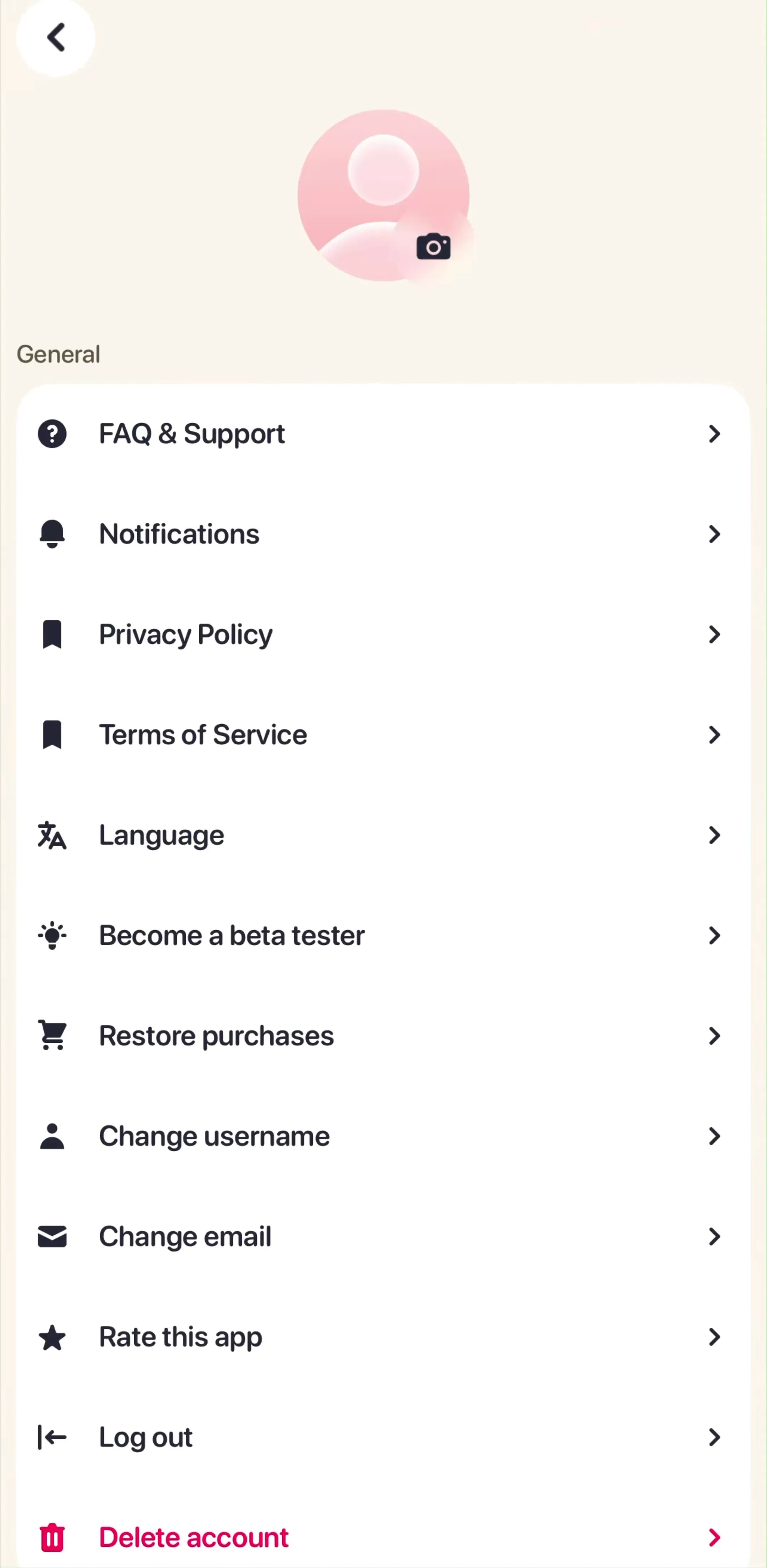Select the Notifications menu item
This screenshot has height=1568, width=767.
click(383, 534)
